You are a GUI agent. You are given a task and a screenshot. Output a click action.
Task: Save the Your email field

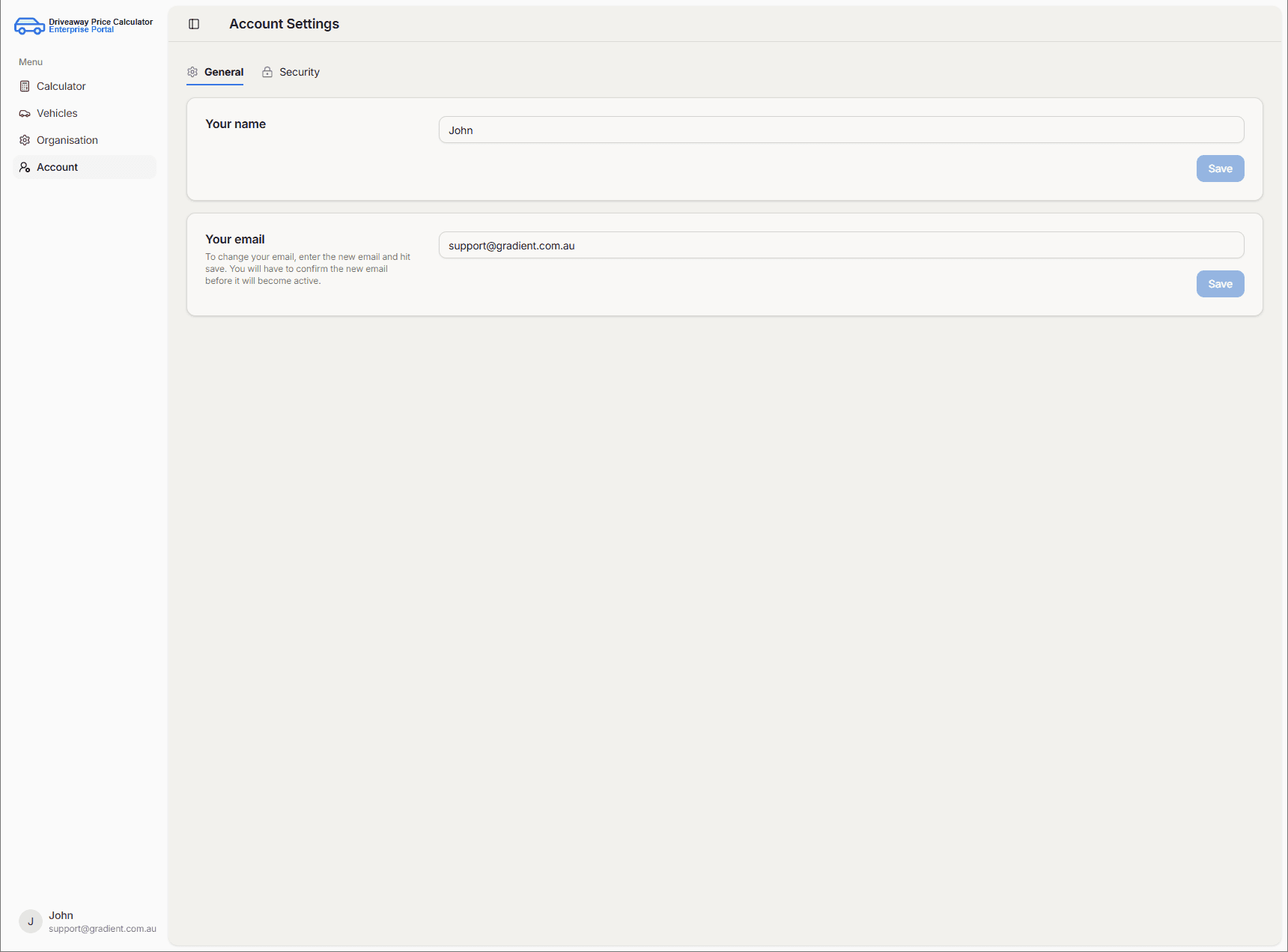[1220, 284]
